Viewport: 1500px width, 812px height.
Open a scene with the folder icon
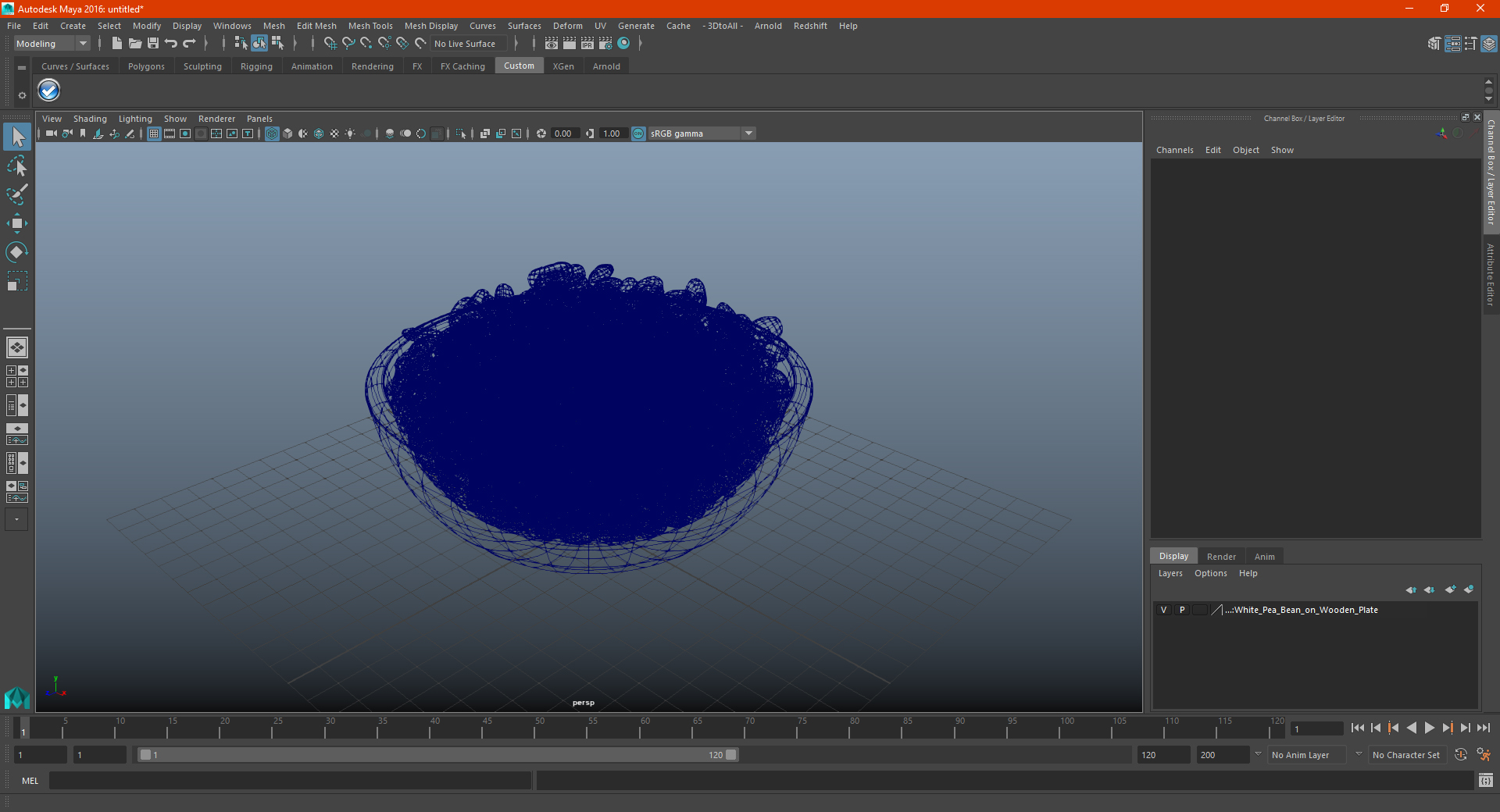135,44
